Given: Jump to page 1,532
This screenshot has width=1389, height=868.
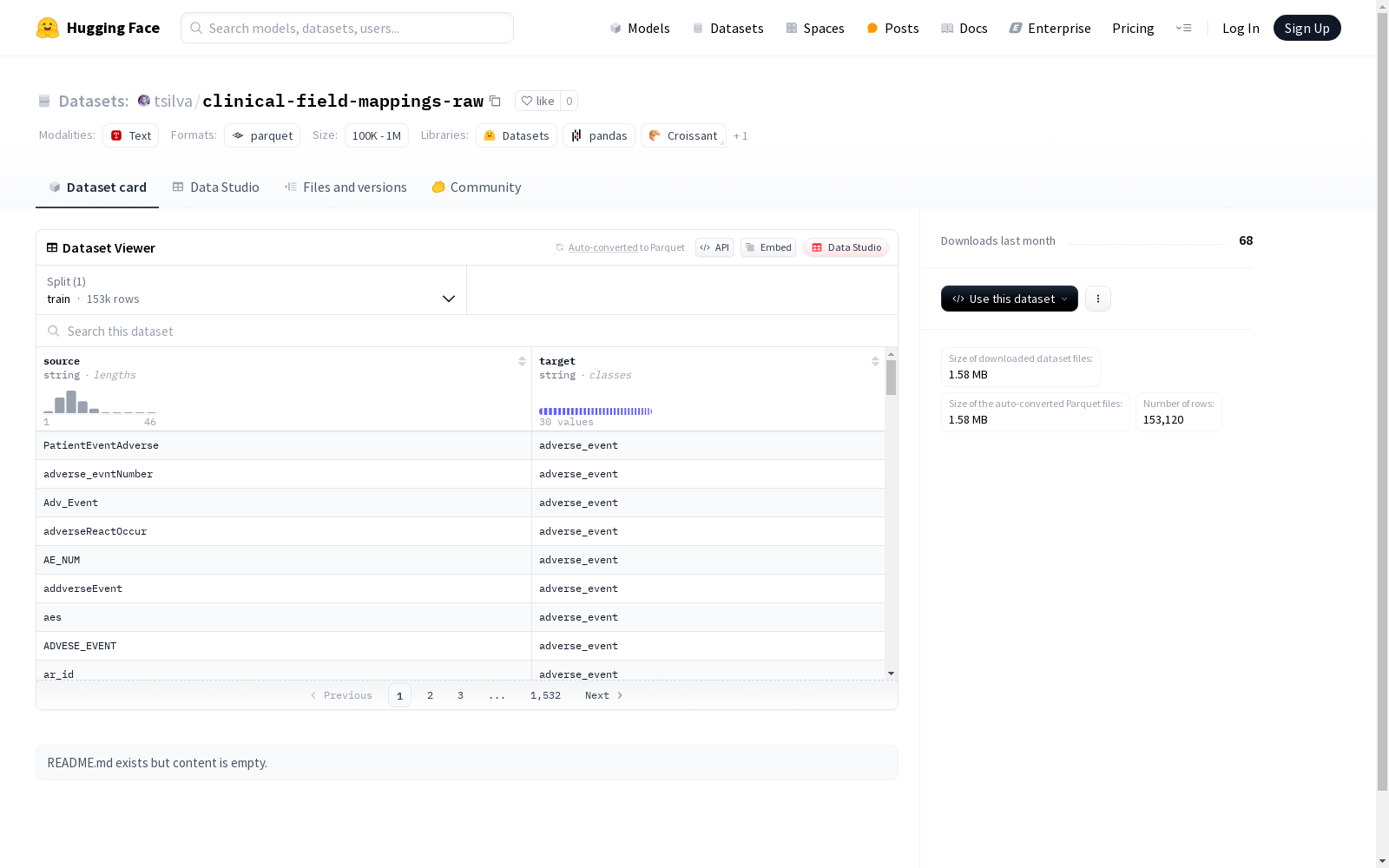Looking at the screenshot, I should pos(545,695).
